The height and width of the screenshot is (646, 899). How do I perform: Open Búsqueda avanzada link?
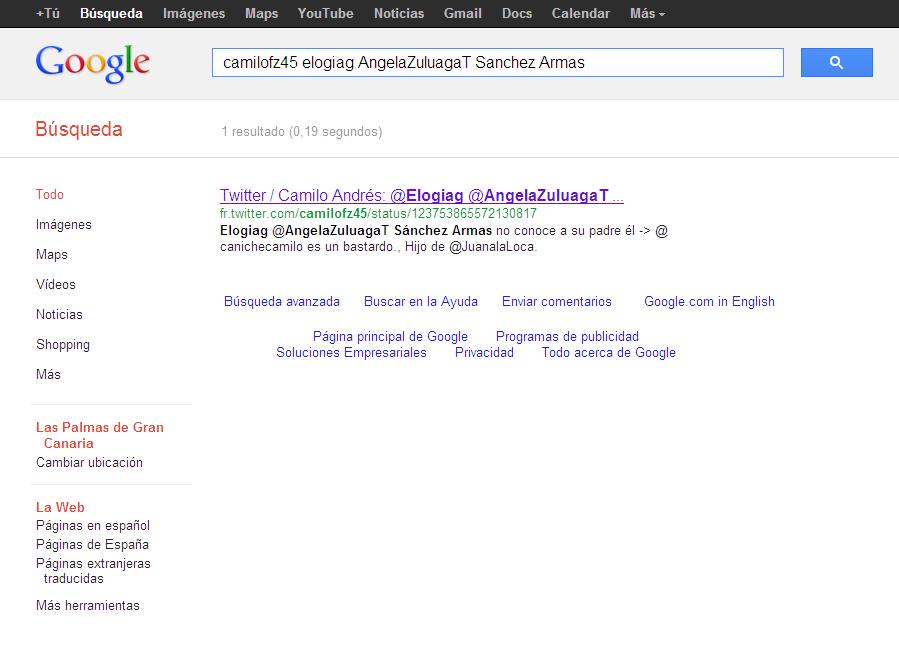coord(282,302)
